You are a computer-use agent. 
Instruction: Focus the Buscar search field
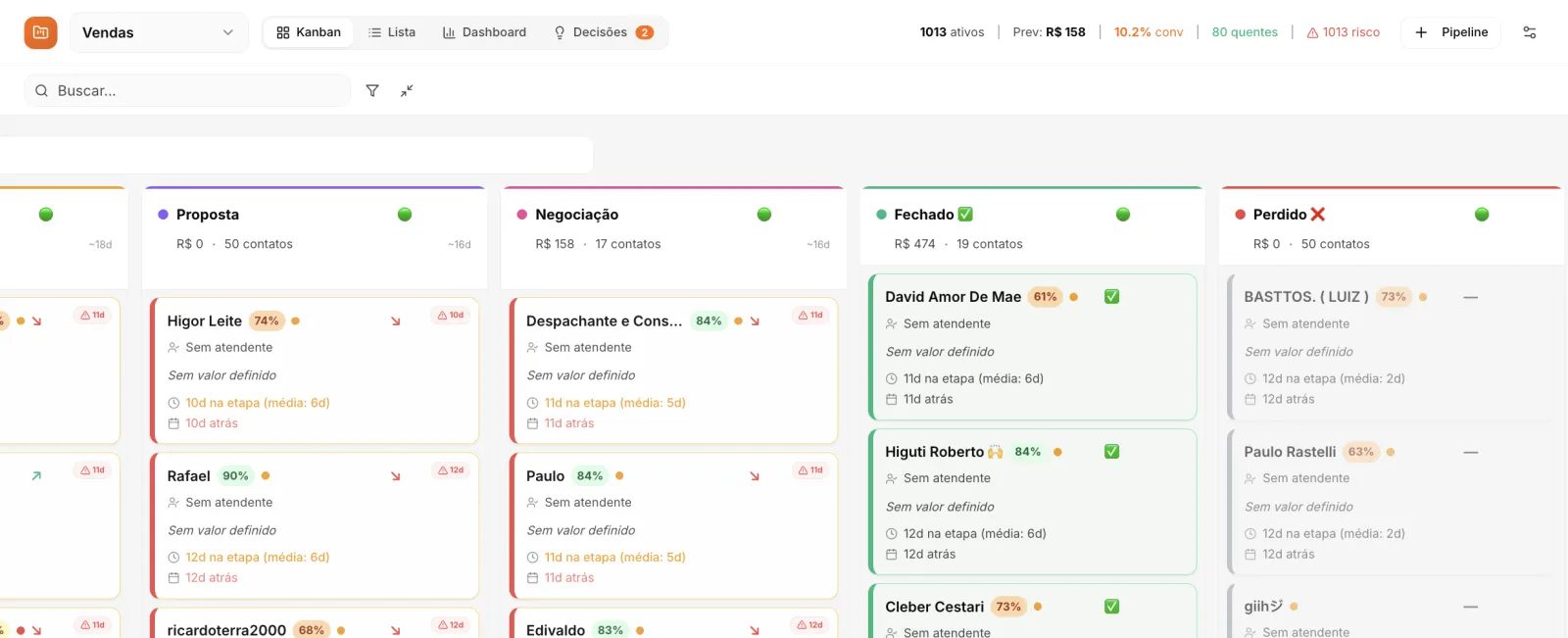187,90
